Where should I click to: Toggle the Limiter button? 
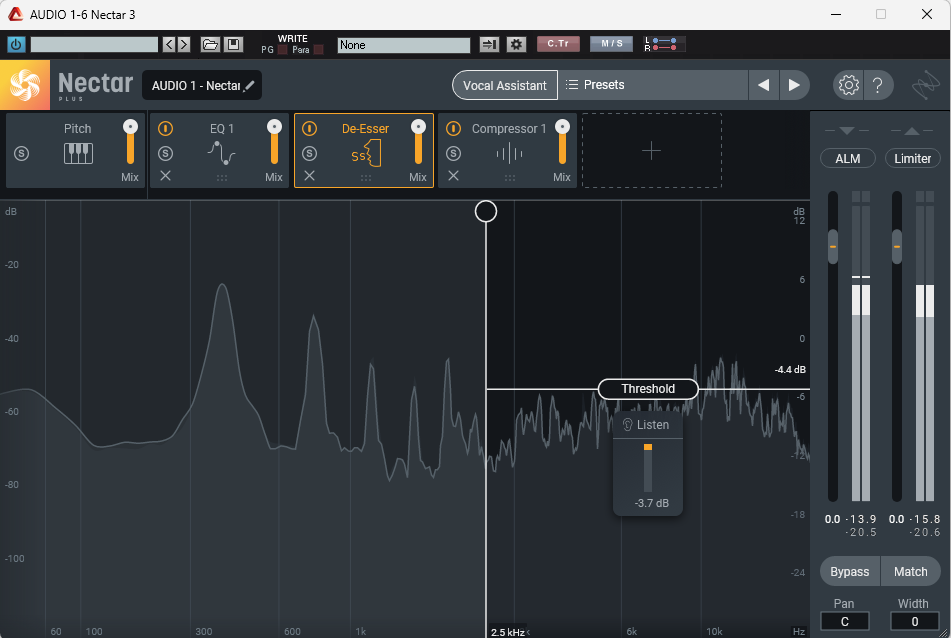click(x=912, y=158)
